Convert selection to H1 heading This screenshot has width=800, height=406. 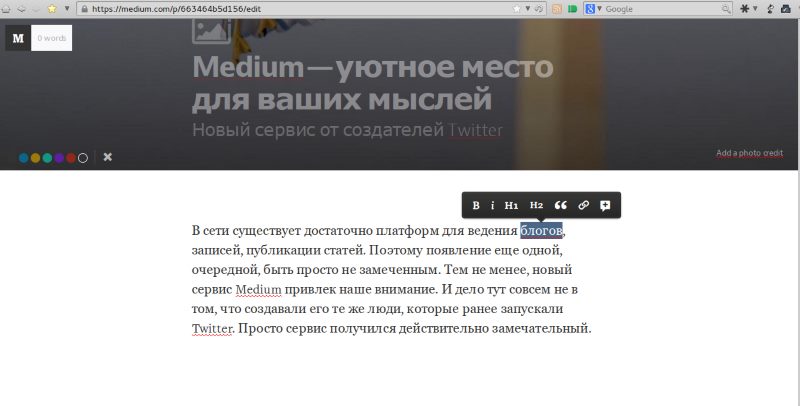[x=511, y=205]
